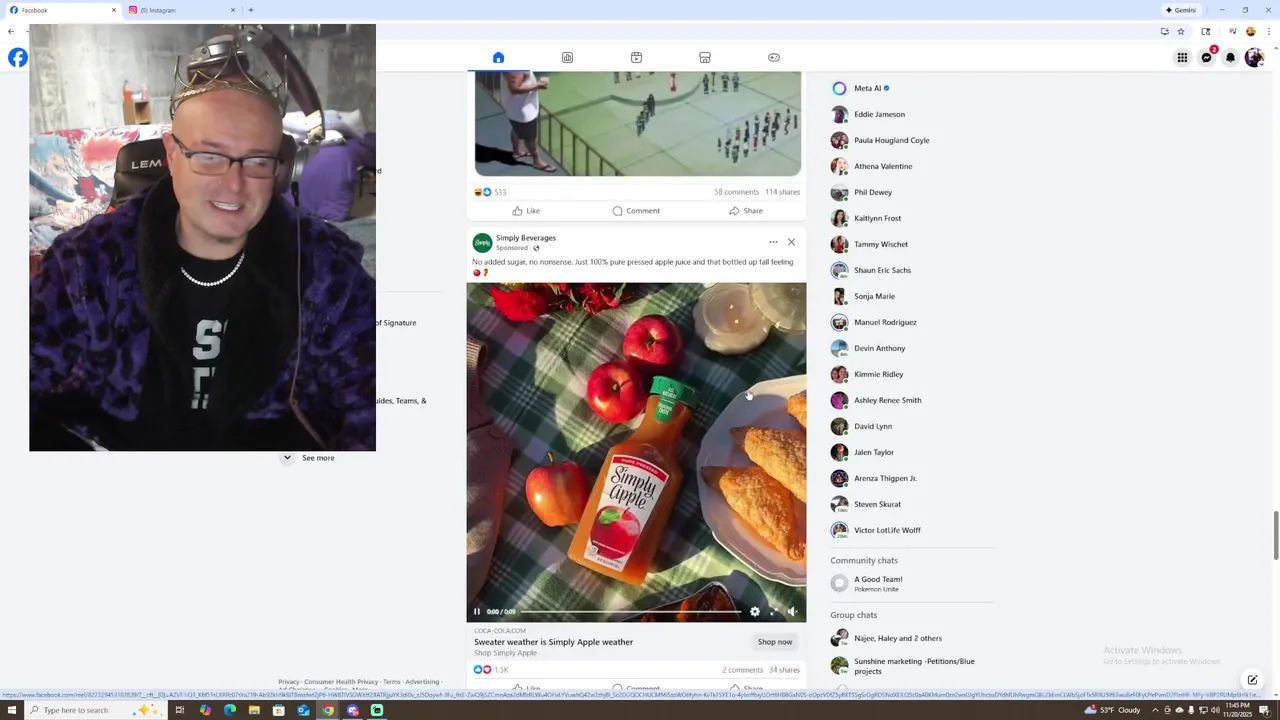Click the Shop now button
Viewport: 1280px width, 720px height.
(775, 642)
